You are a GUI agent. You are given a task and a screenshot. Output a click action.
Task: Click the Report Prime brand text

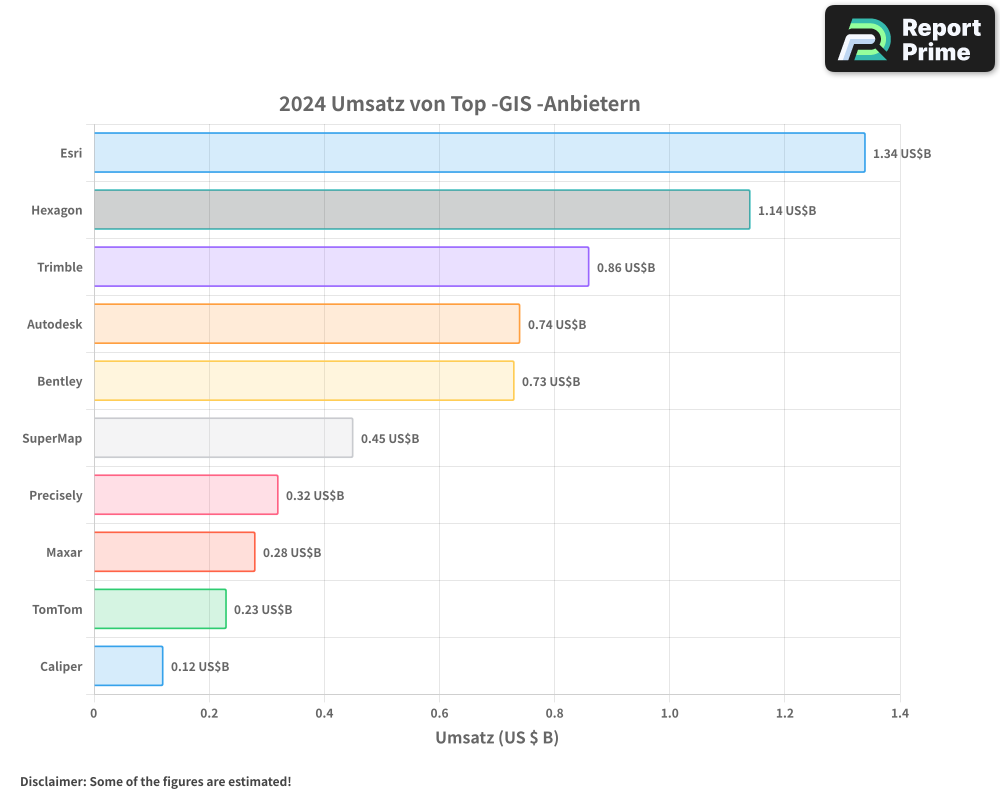point(940,40)
